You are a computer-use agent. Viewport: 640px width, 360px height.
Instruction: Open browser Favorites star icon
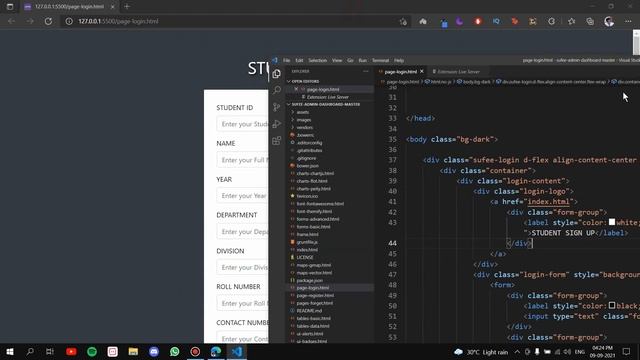pyautogui.click(x=571, y=21)
